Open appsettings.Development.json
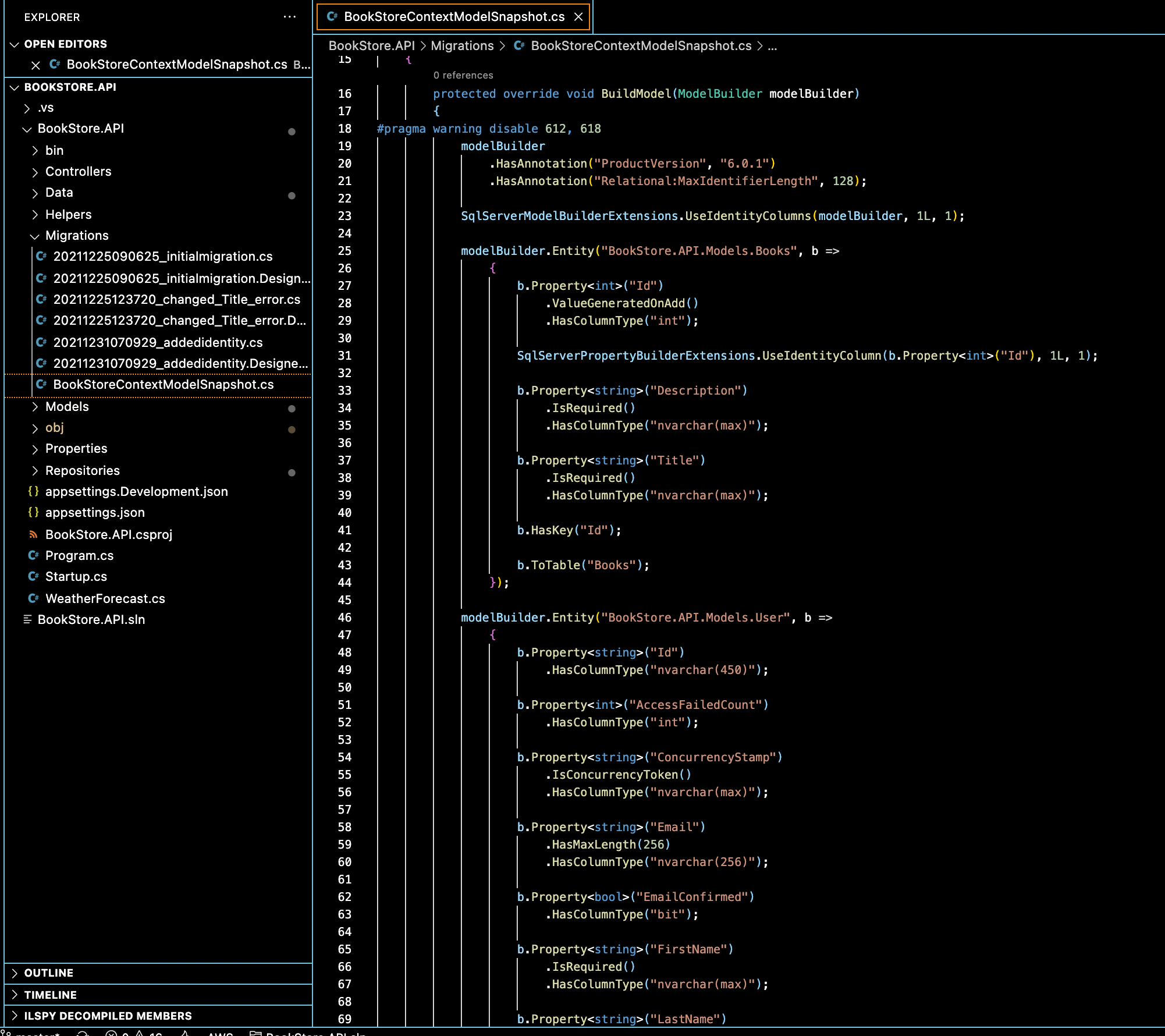Screen dimensions: 1165x1036 [137, 491]
